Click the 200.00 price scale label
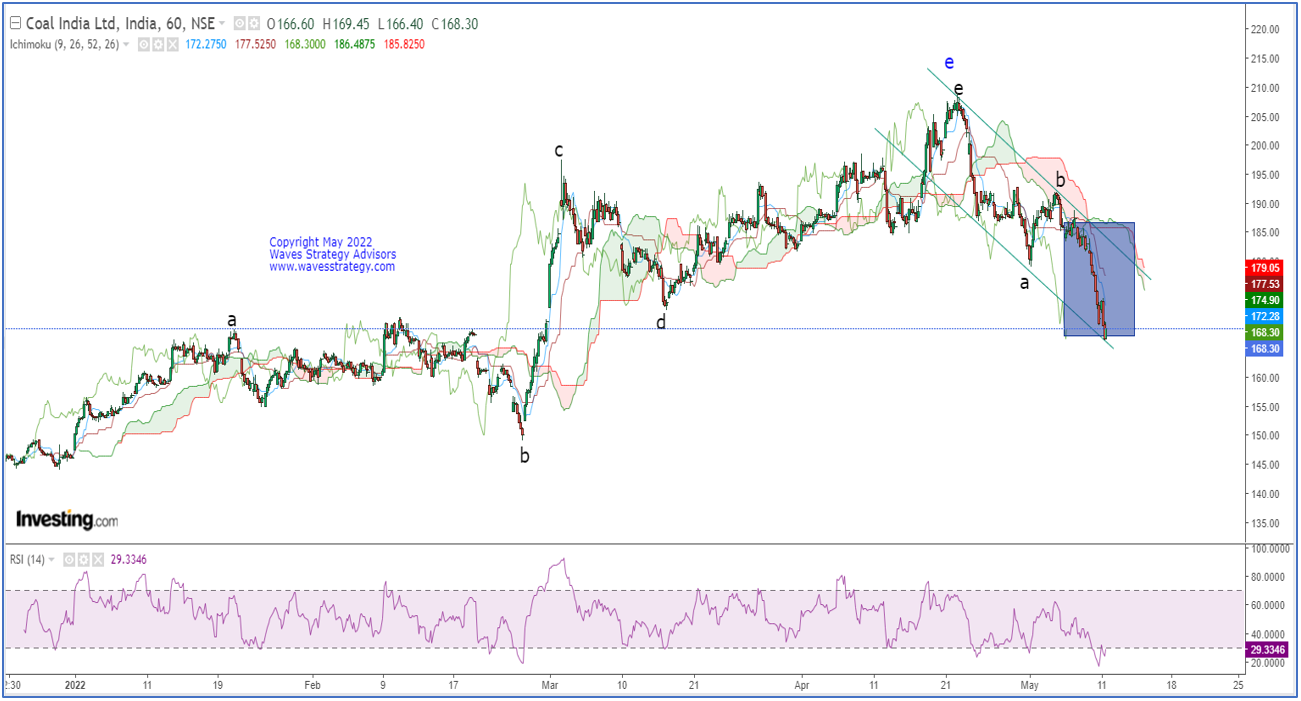 pos(1265,145)
